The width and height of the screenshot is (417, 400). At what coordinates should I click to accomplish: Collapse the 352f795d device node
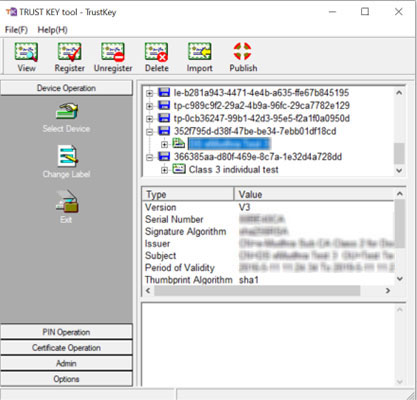[x=150, y=132]
